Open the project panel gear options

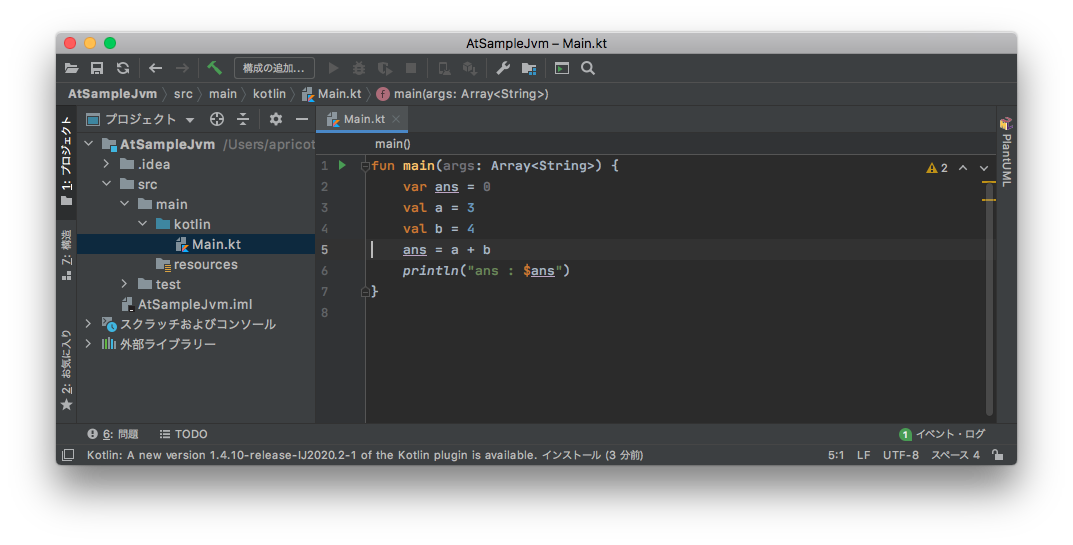276,119
